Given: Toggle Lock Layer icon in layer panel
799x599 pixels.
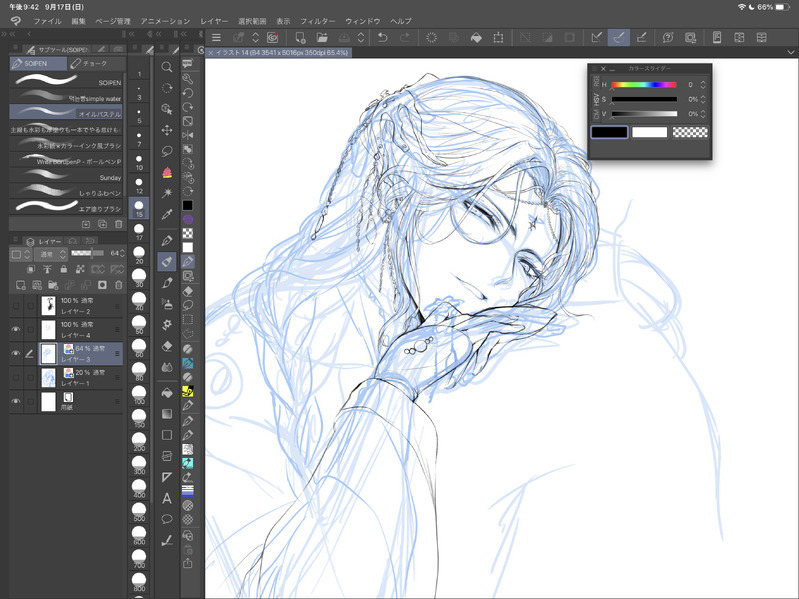Looking at the screenshot, I should [64, 269].
